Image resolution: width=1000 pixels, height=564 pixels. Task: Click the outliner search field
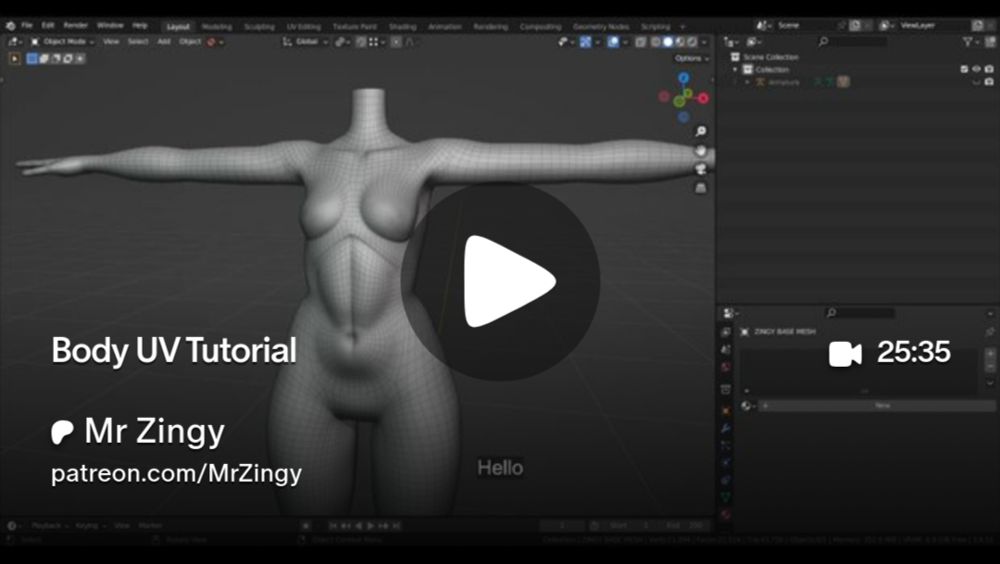pyautogui.click(x=852, y=41)
